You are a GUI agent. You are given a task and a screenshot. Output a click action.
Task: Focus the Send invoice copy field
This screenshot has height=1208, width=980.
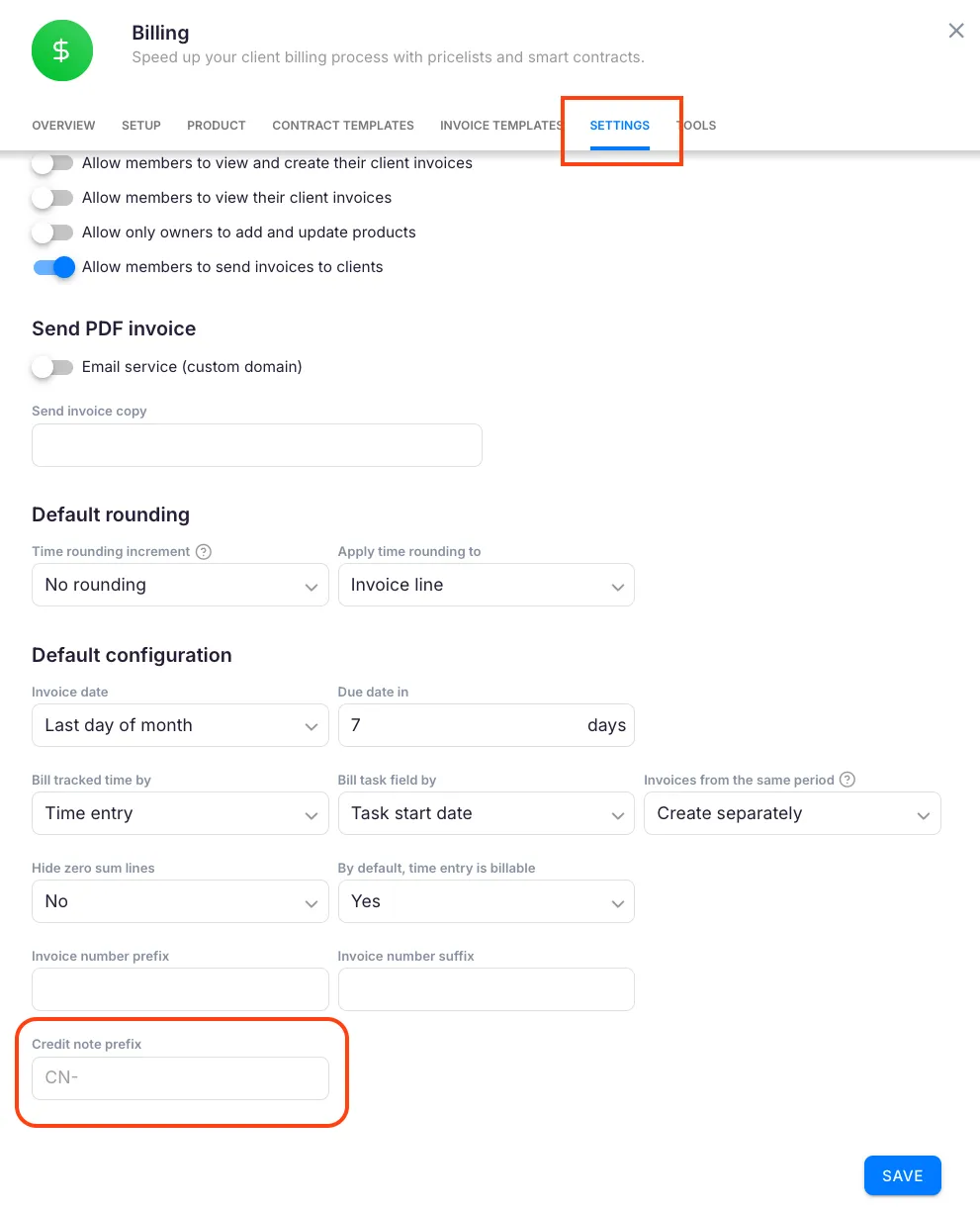tap(257, 445)
